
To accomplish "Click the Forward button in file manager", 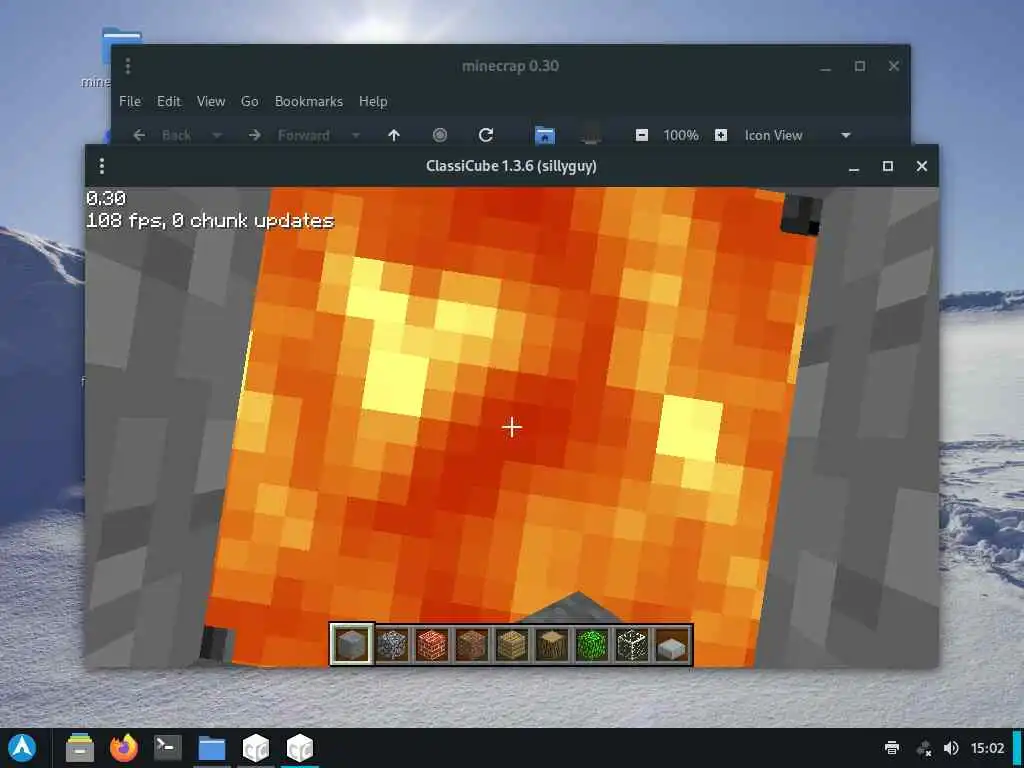I will click(289, 135).
